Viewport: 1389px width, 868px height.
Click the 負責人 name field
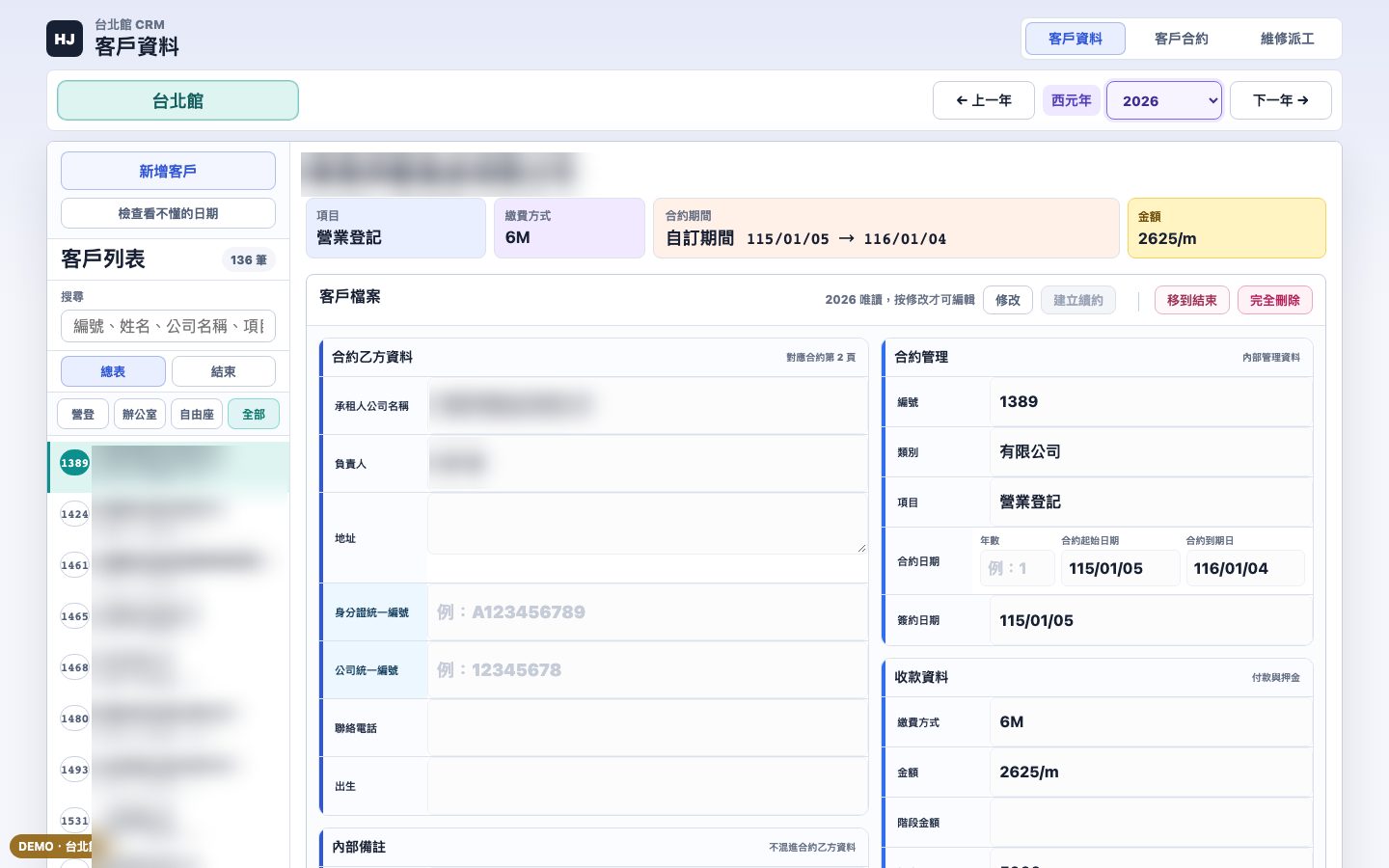click(647, 463)
